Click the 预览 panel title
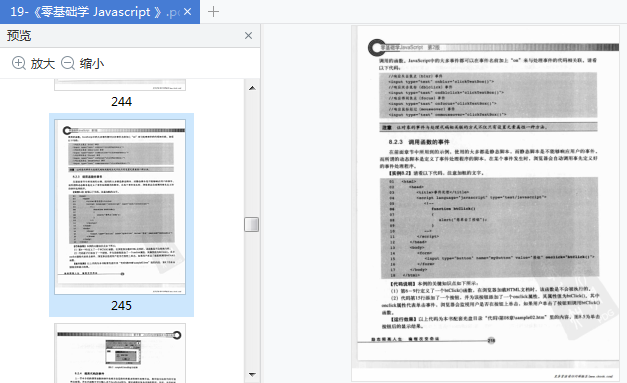Screen dimensions: 627x383 [19, 36]
